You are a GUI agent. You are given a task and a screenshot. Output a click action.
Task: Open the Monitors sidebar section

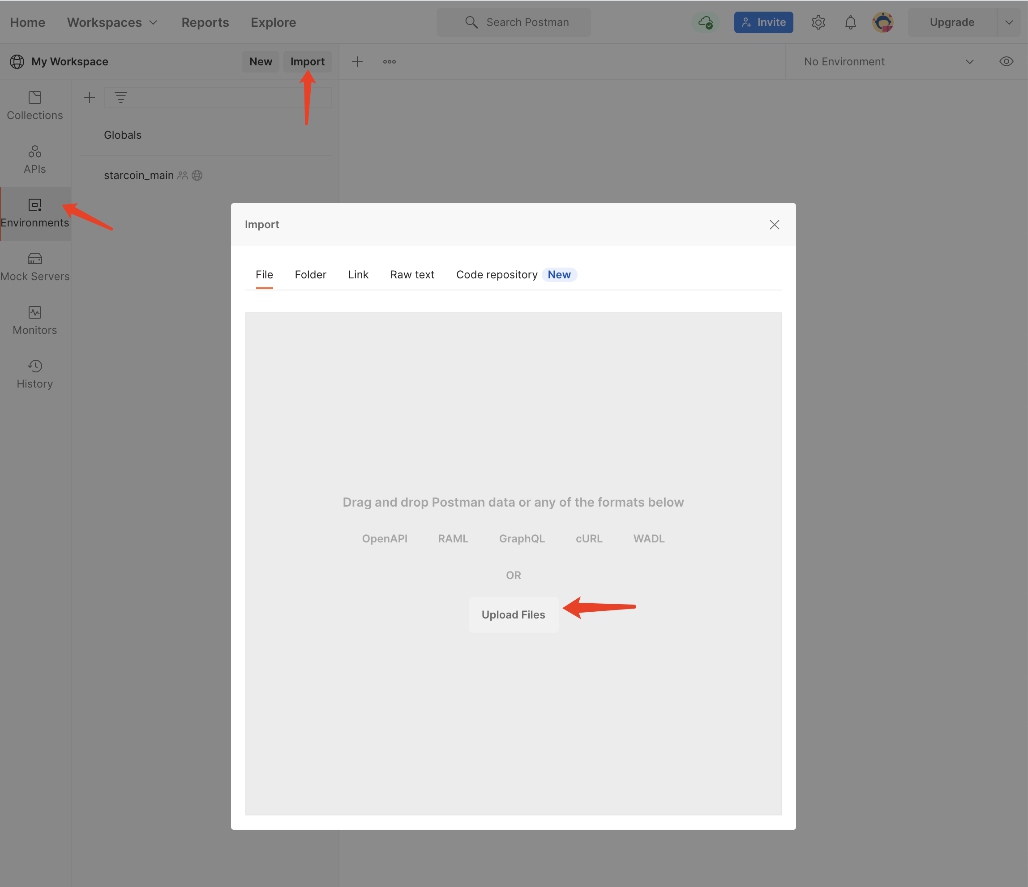35,320
